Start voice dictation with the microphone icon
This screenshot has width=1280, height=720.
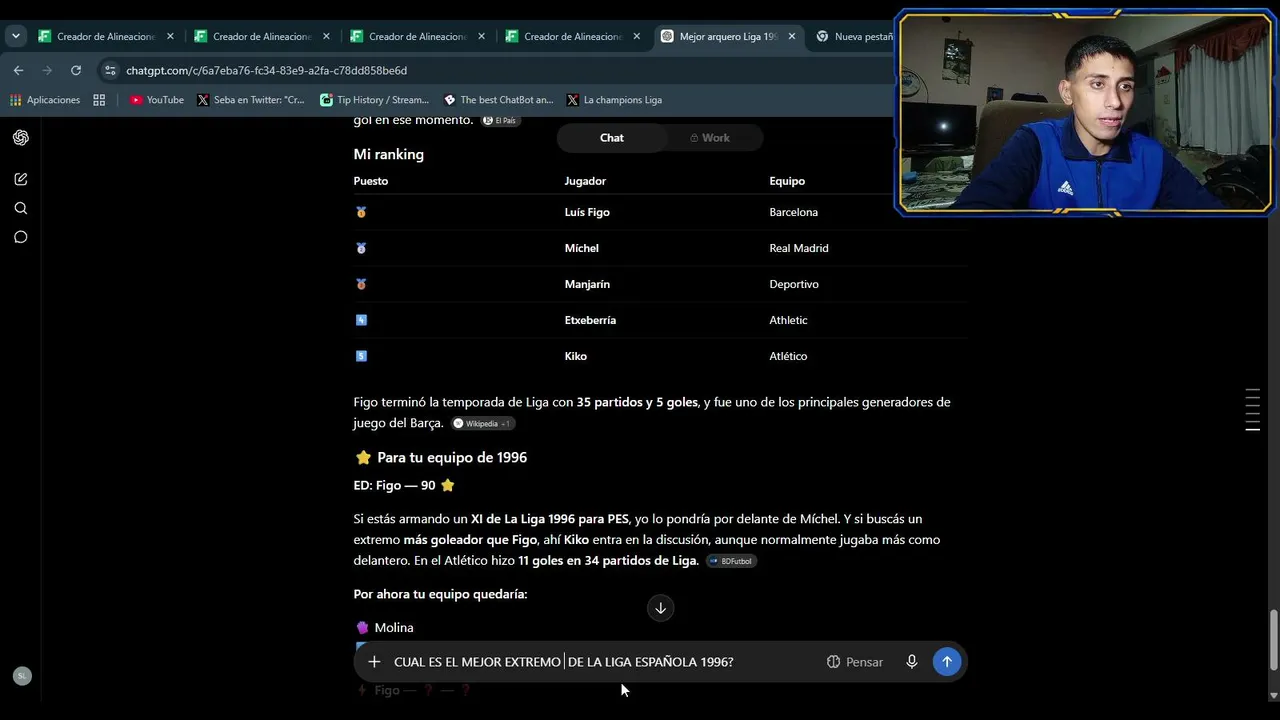click(x=912, y=662)
